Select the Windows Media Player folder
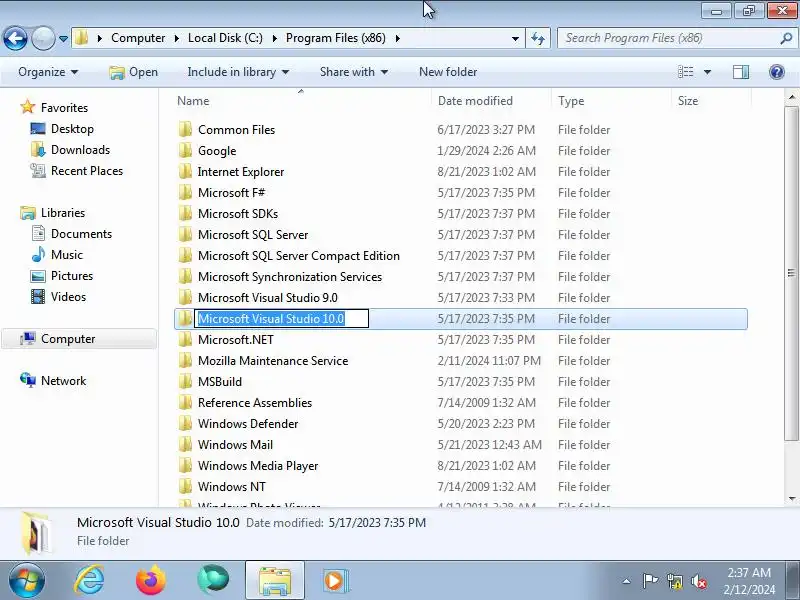The image size is (800, 600). pyautogui.click(x=258, y=466)
